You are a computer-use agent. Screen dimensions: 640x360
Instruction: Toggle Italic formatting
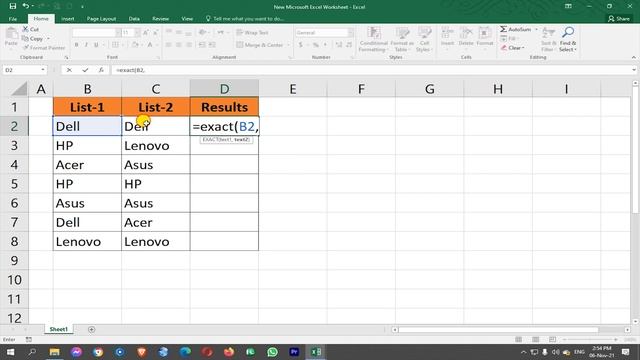click(x=86, y=45)
